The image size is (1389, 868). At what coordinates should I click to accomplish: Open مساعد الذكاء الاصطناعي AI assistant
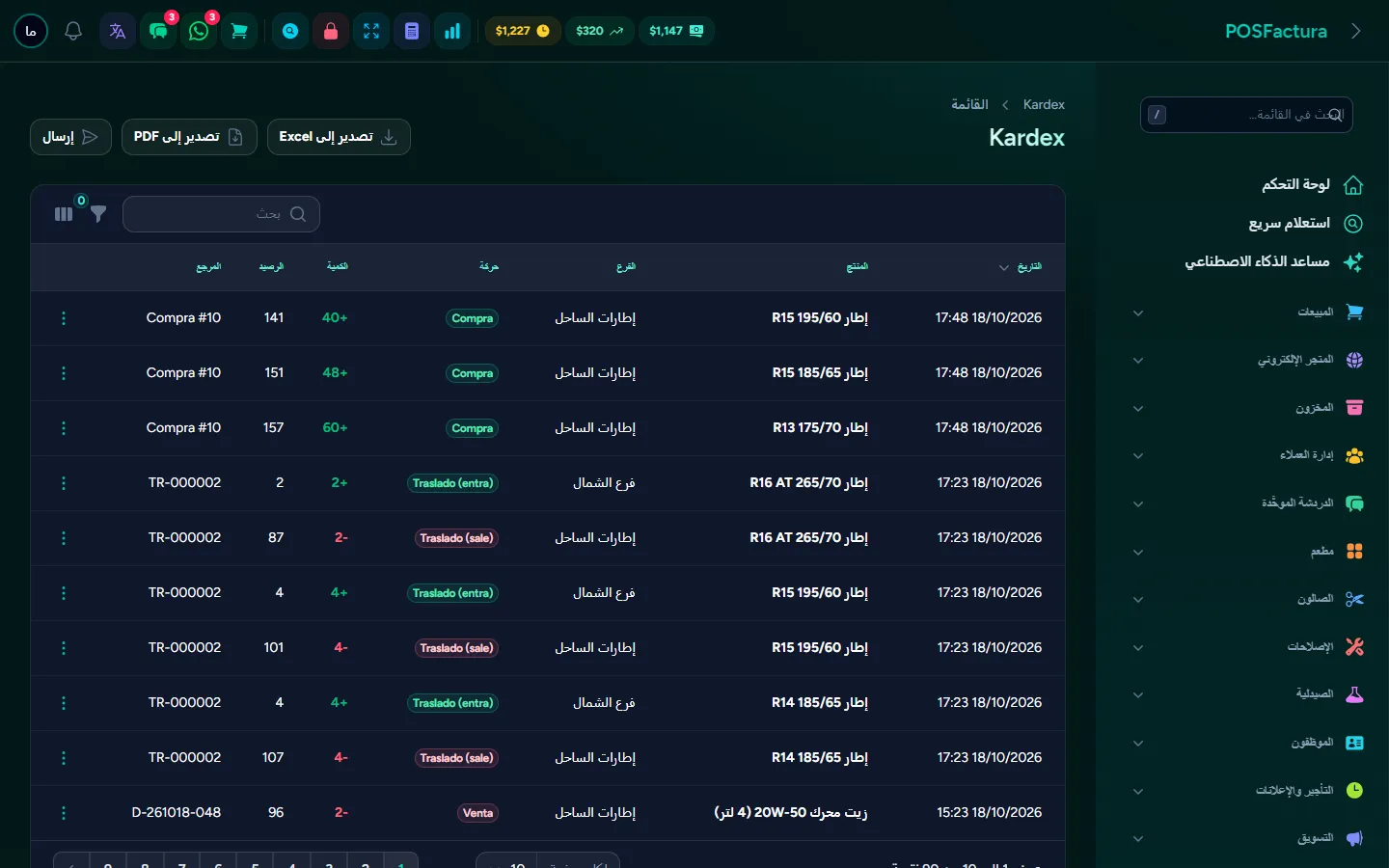point(1273,261)
